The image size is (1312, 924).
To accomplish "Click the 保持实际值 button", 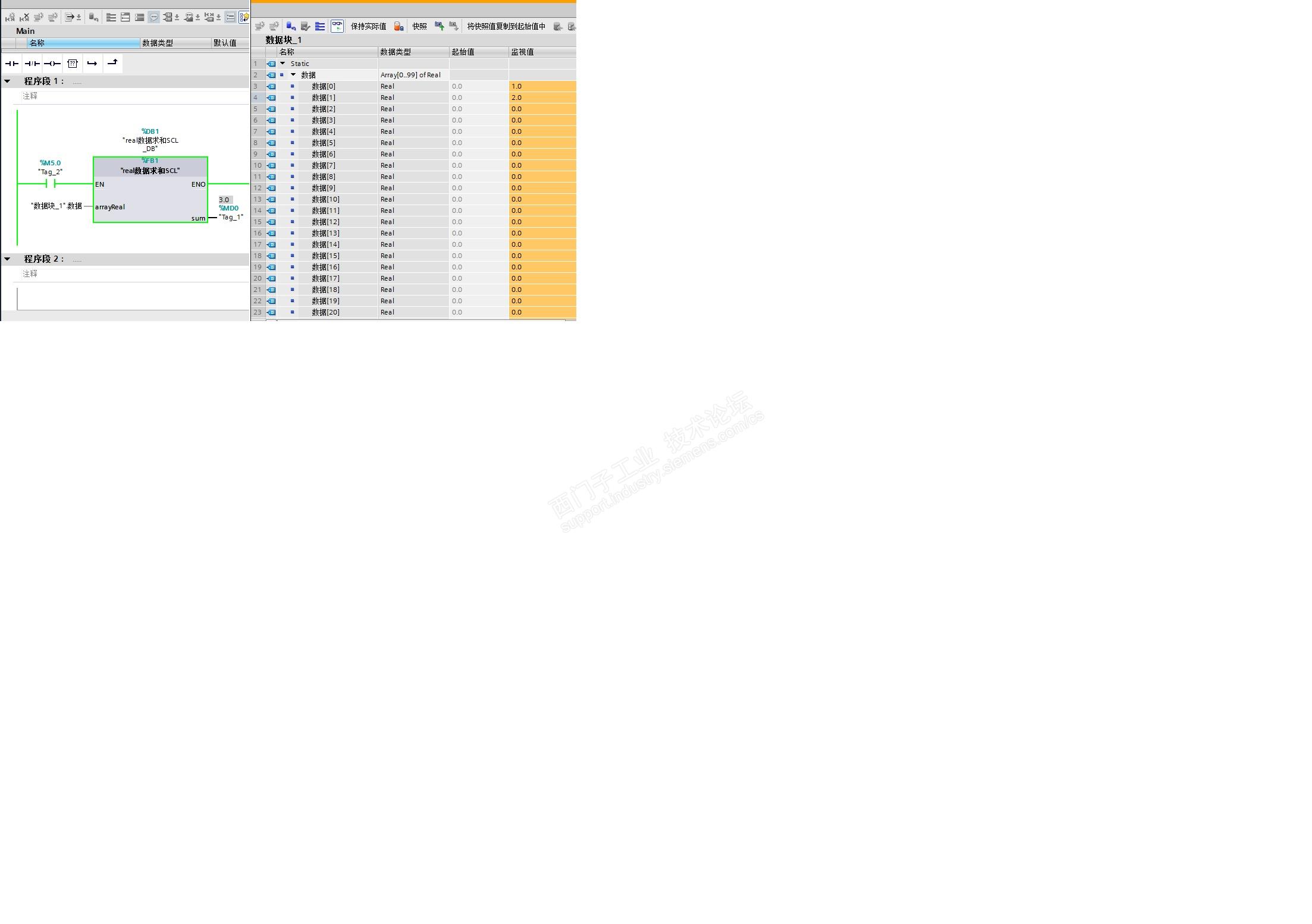I will 368,26.
